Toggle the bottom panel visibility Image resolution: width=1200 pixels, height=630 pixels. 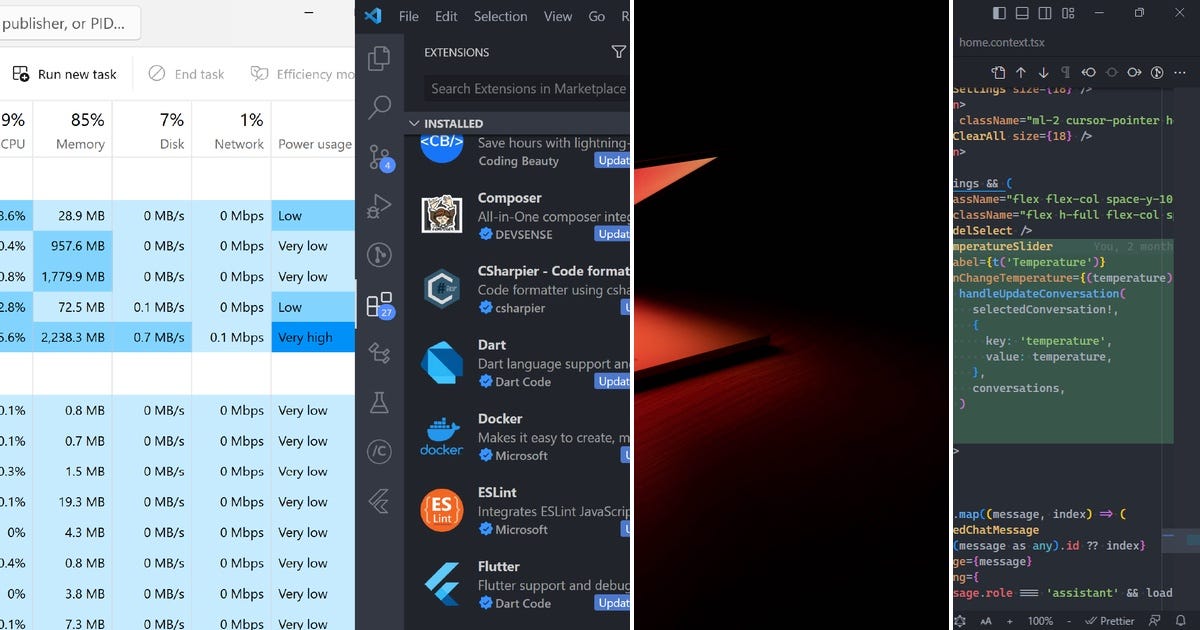[1023, 13]
